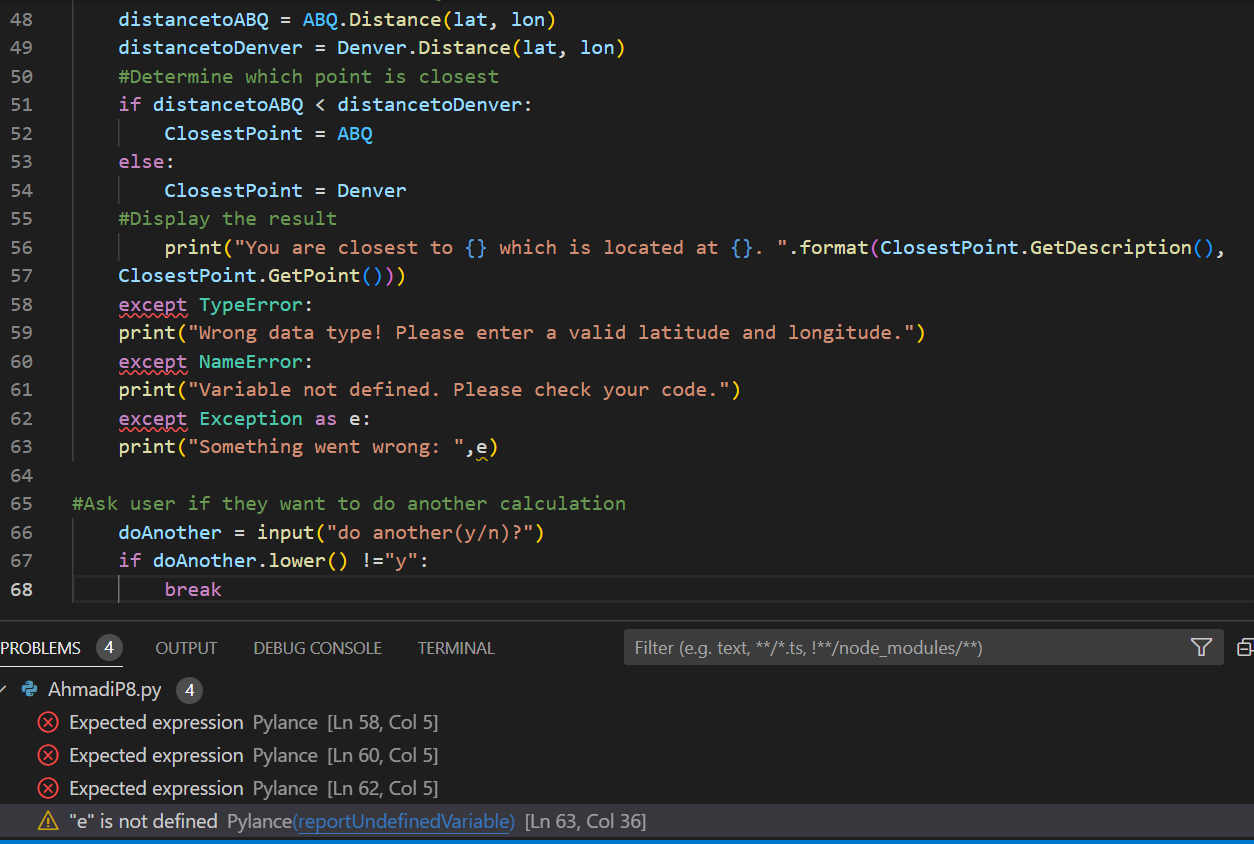
Task: Click the warning triangle icon for undefined 'e'
Action: point(47,821)
